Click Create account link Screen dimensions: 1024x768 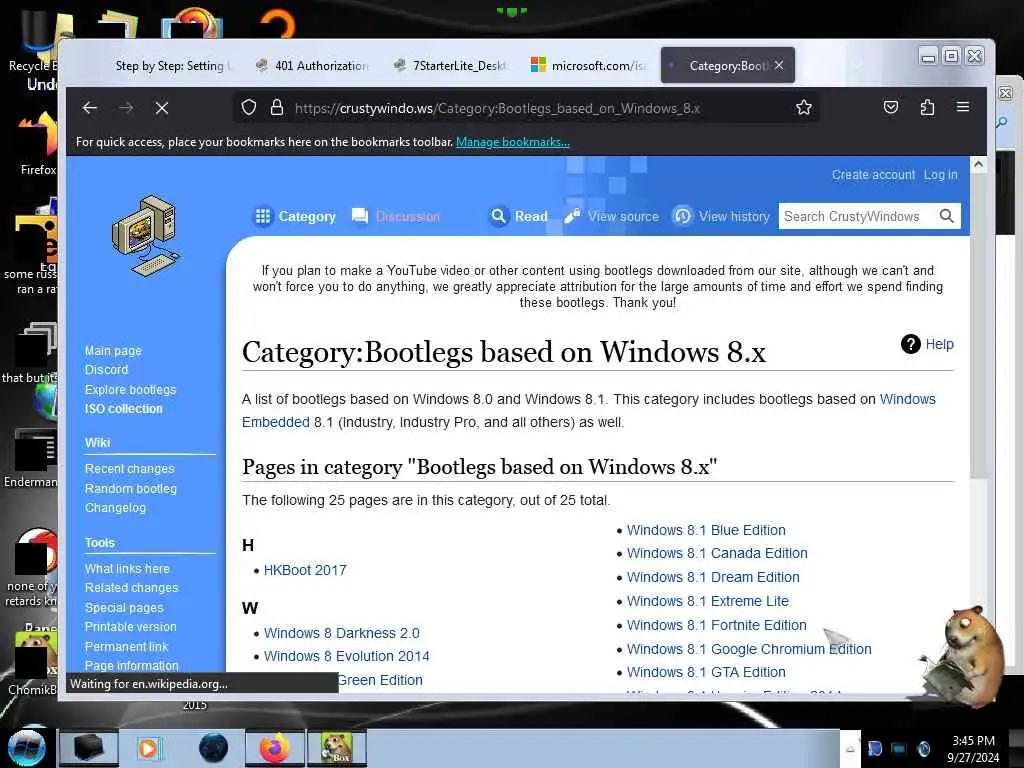pos(873,175)
